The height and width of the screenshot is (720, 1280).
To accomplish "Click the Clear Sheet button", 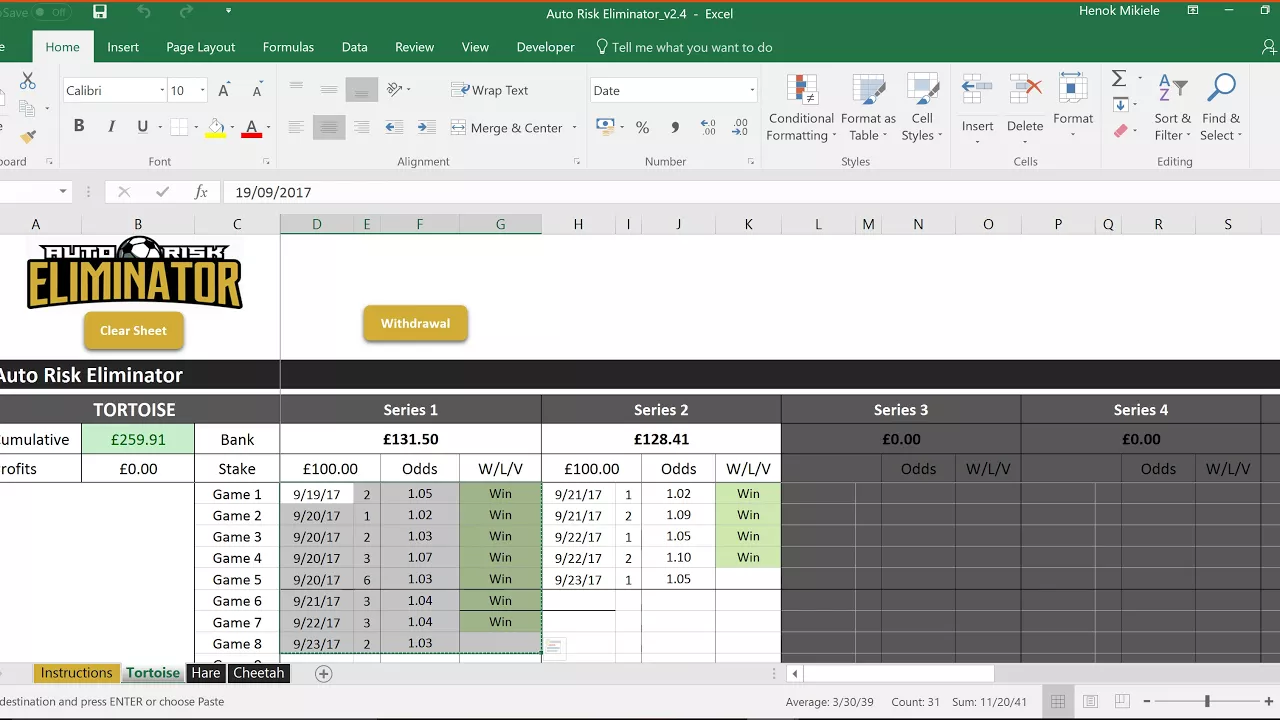I will tap(133, 330).
